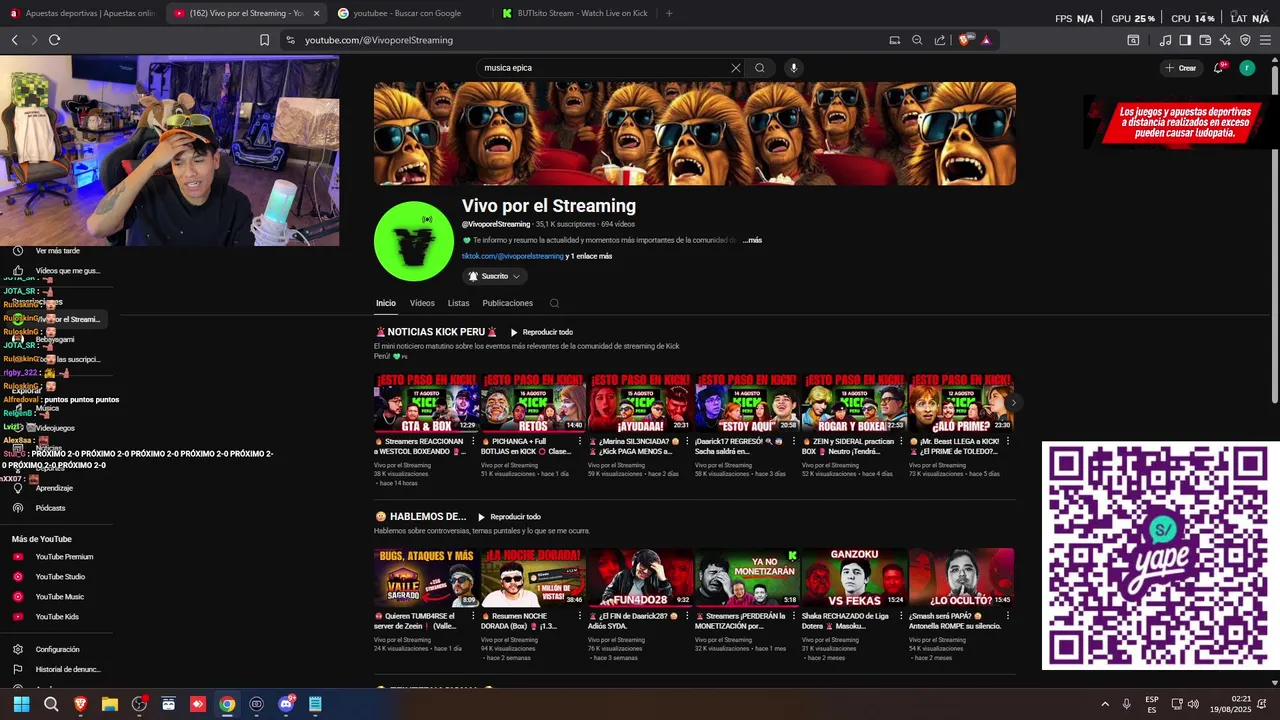Open the music playlist icon in the browser toolbar
The image size is (1280, 720).
pos(1165,40)
